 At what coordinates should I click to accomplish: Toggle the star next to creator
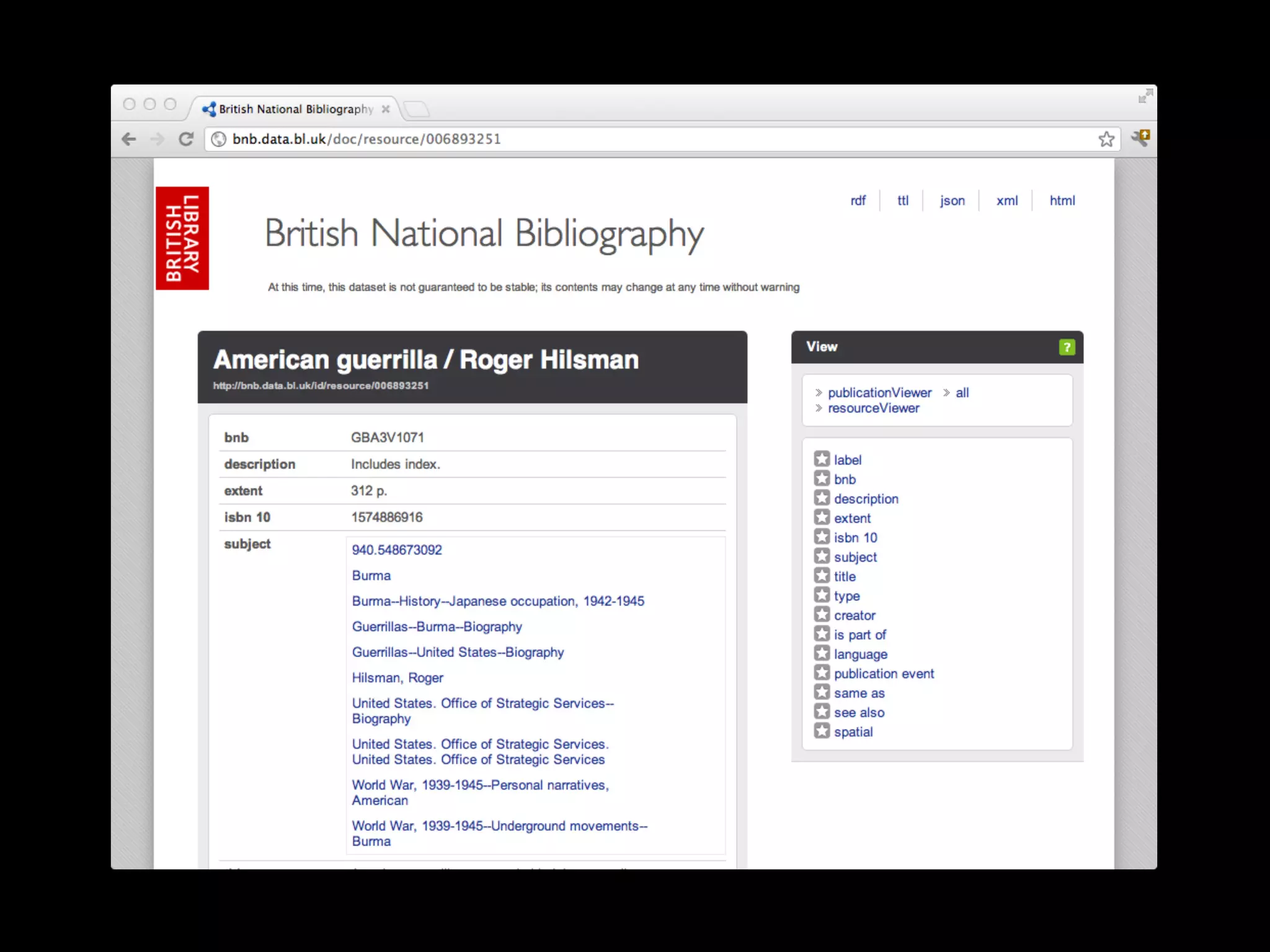click(x=822, y=615)
